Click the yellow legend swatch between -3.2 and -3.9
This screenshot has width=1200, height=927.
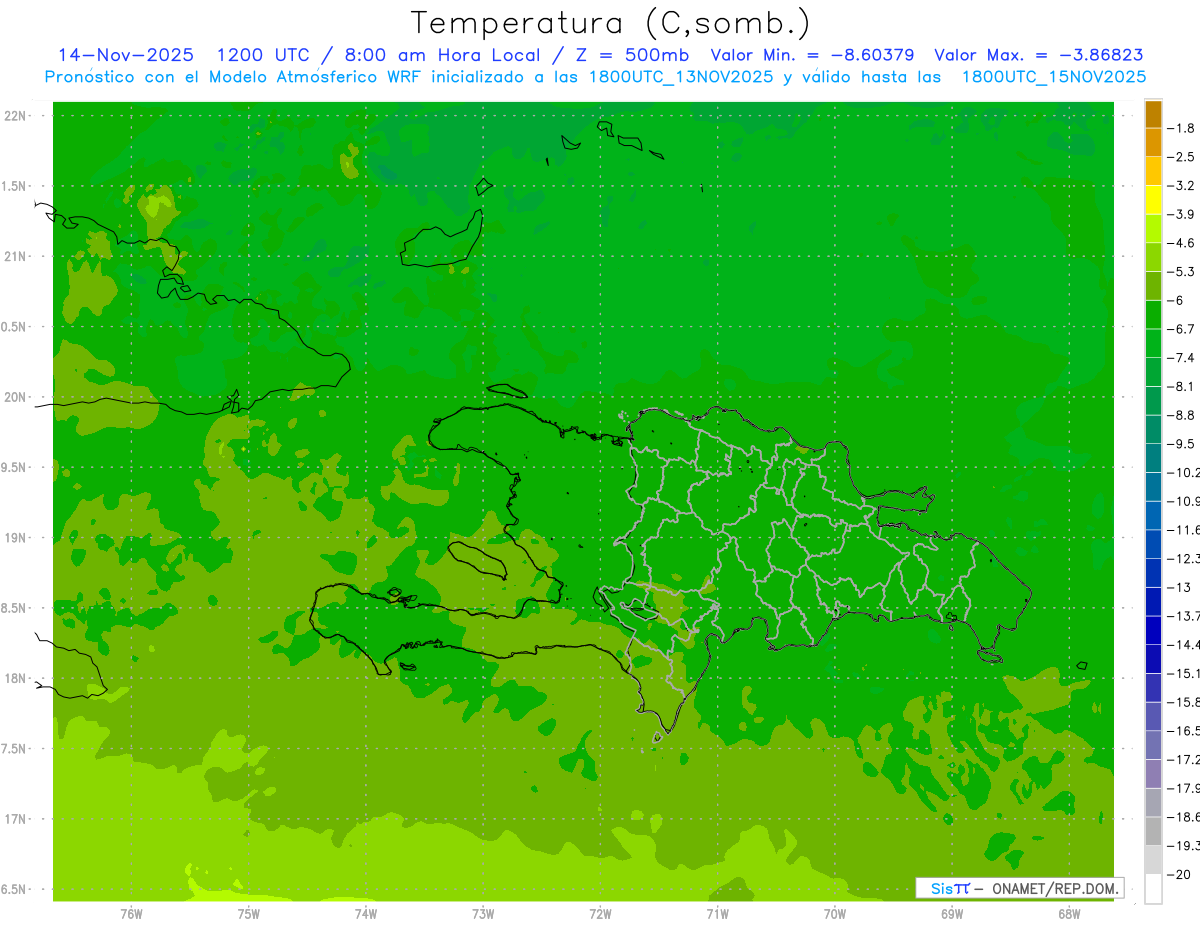1153,200
